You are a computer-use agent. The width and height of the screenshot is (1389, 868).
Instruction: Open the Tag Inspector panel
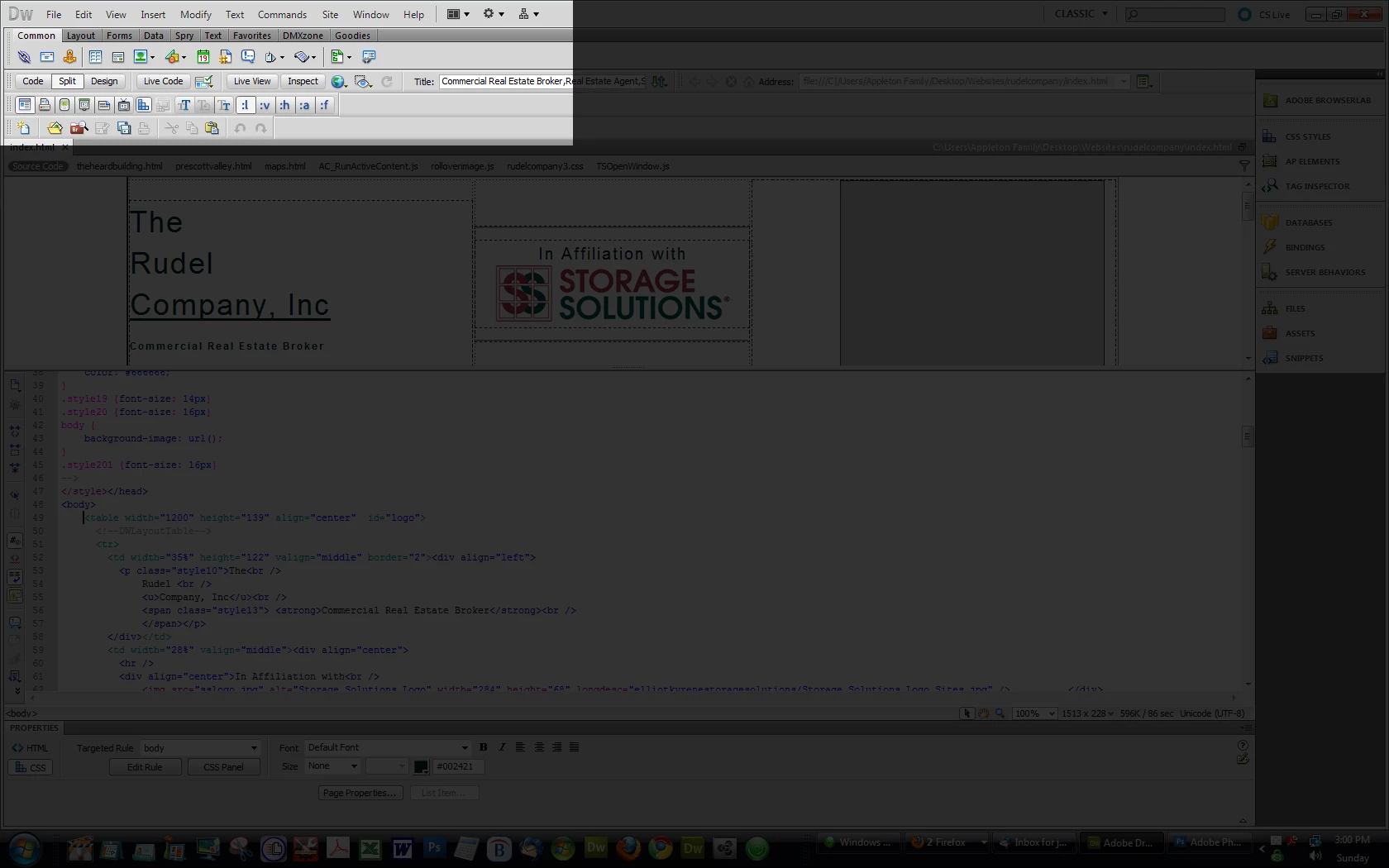[x=1318, y=186]
